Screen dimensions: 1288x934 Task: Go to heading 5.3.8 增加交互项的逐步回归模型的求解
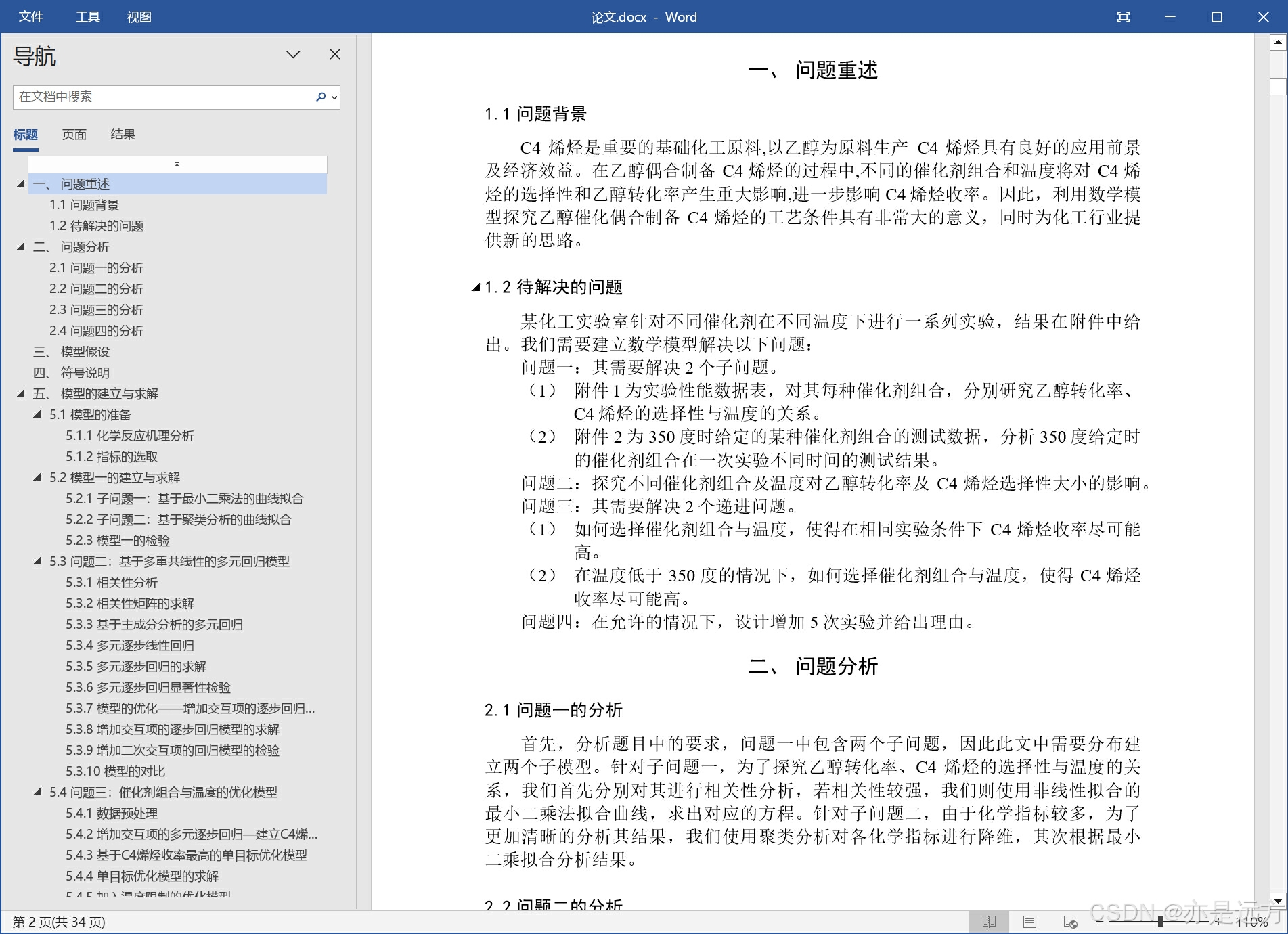coord(173,729)
